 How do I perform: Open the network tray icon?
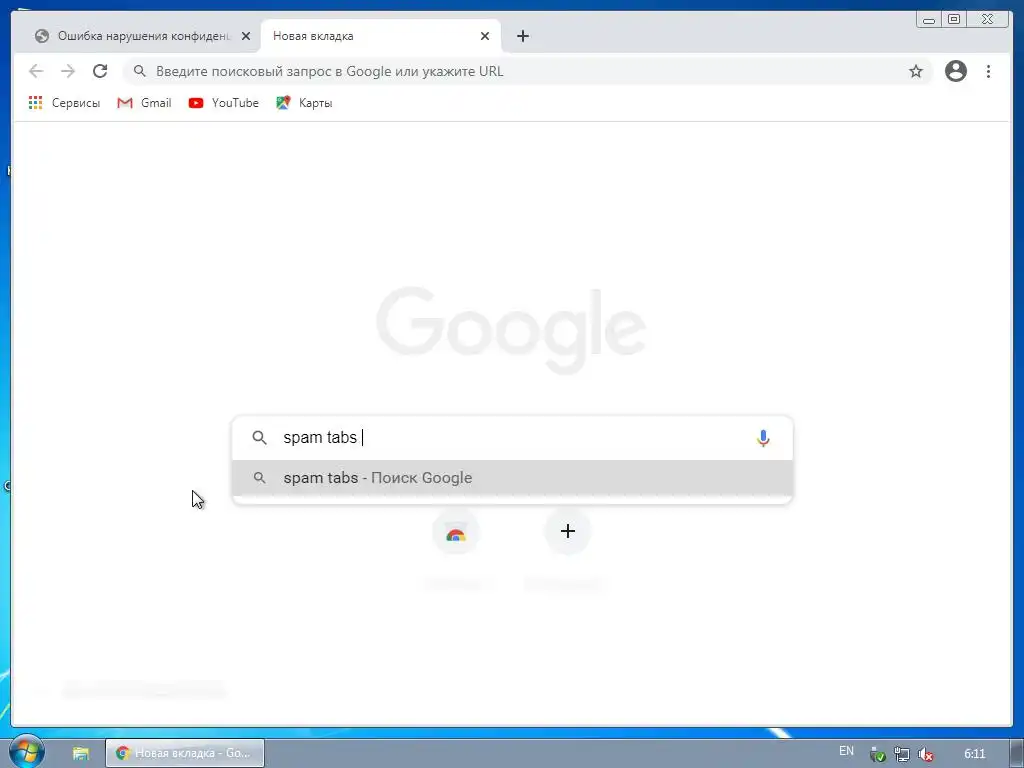pyautogui.click(x=901, y=754)
